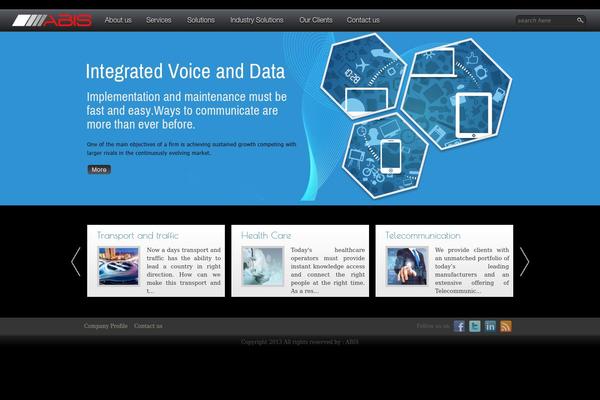Open the Facebook social icon
This screenshot has height=400, width=600.
click(459, 326)
